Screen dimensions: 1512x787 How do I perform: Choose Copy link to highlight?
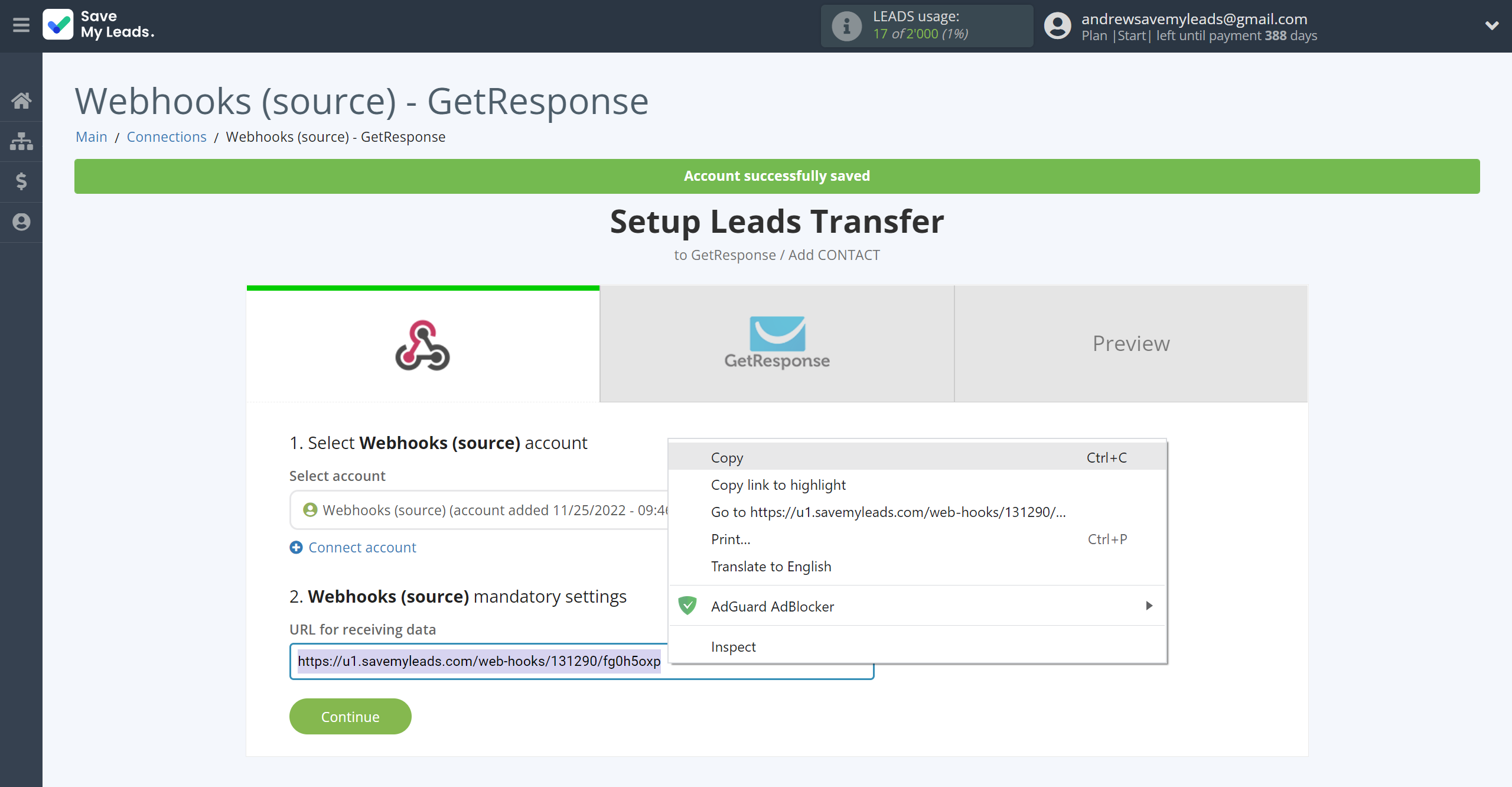pos(917,484)
